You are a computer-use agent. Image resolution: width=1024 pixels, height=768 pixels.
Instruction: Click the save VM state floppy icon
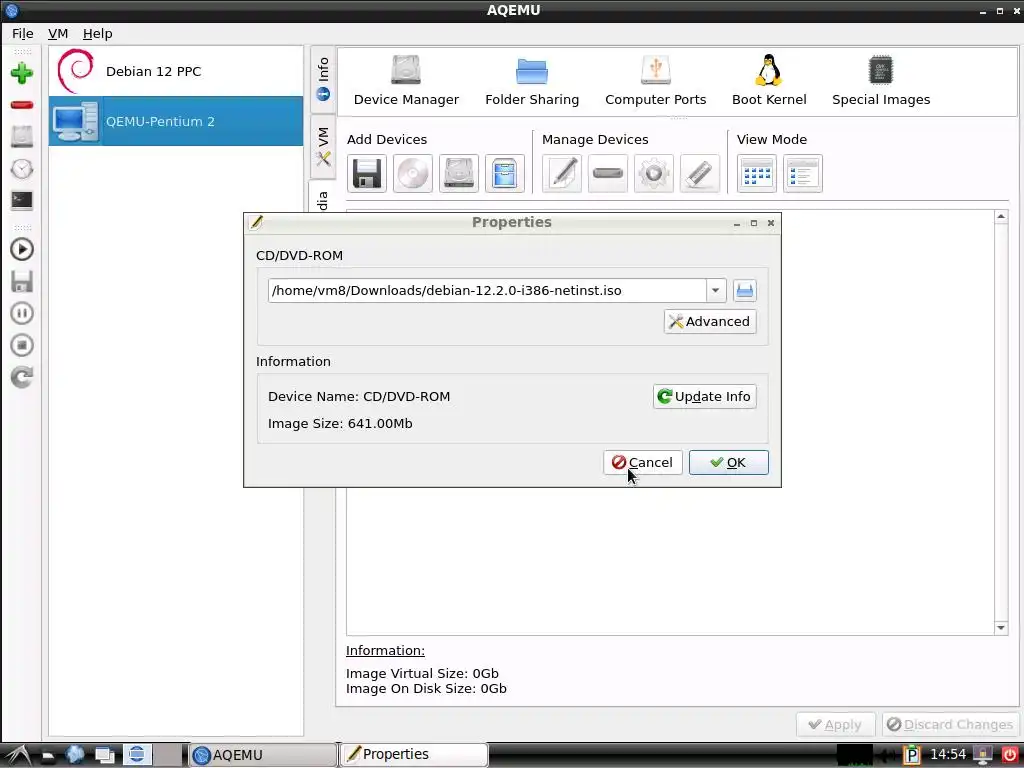(x=22, y=281)
